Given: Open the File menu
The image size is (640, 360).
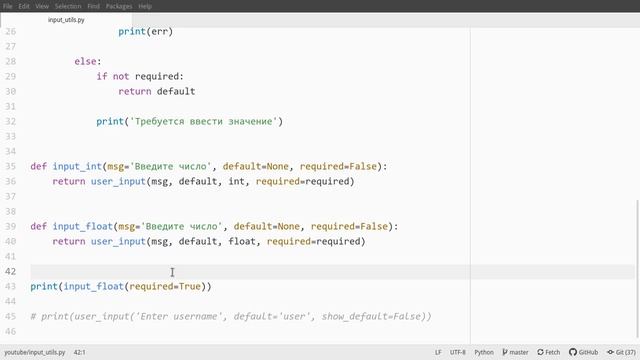Looking at the screenshot, I should coord(7,6).
